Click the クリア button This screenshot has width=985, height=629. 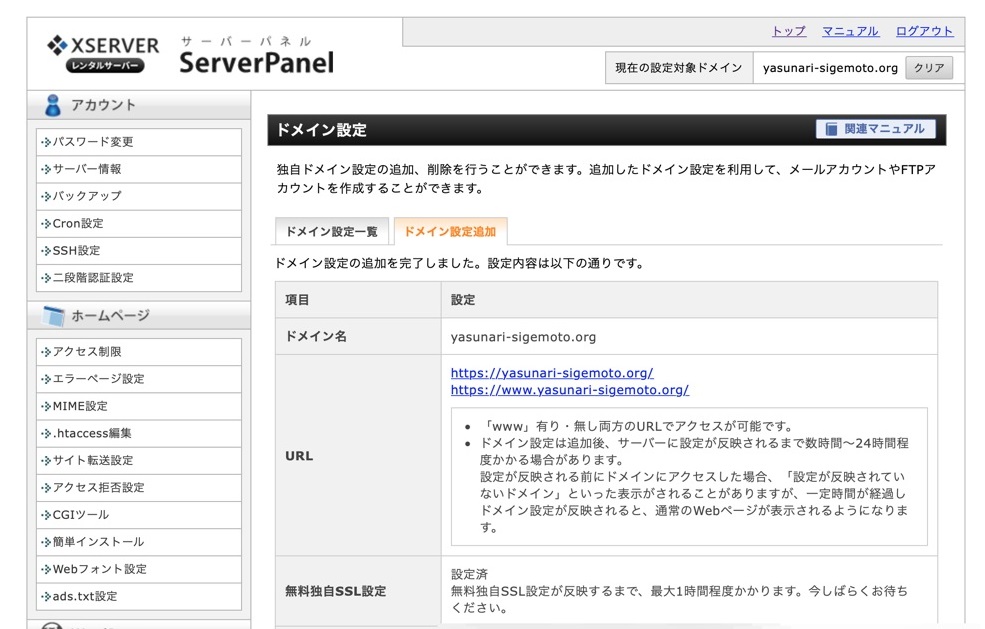pyautogui.click(x=928, y=68)
